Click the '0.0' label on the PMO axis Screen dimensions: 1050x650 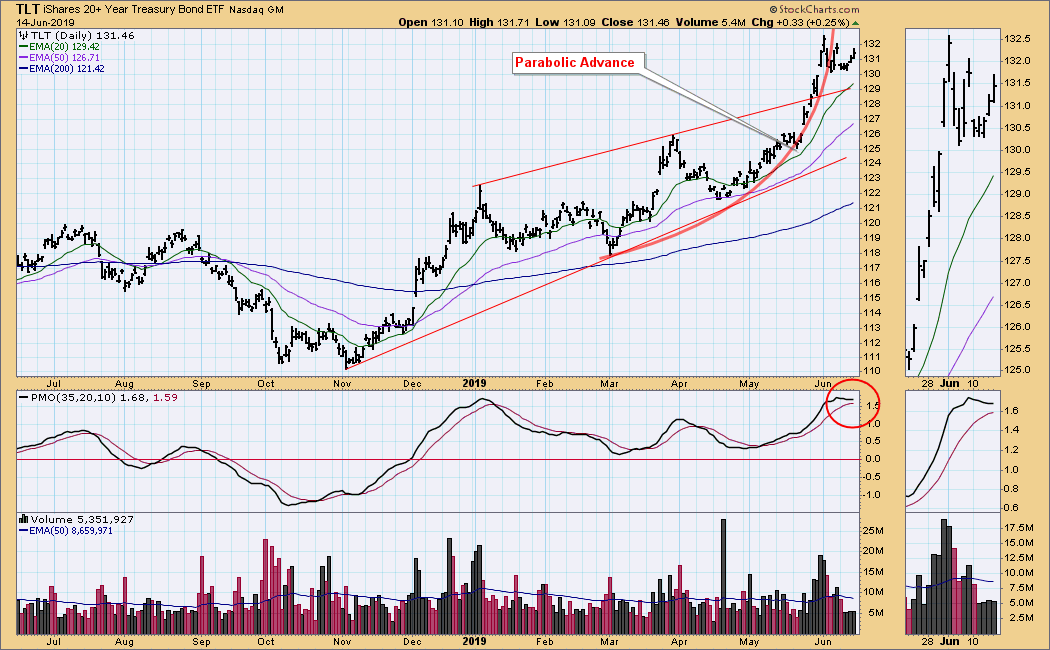[x=873, y=459]
